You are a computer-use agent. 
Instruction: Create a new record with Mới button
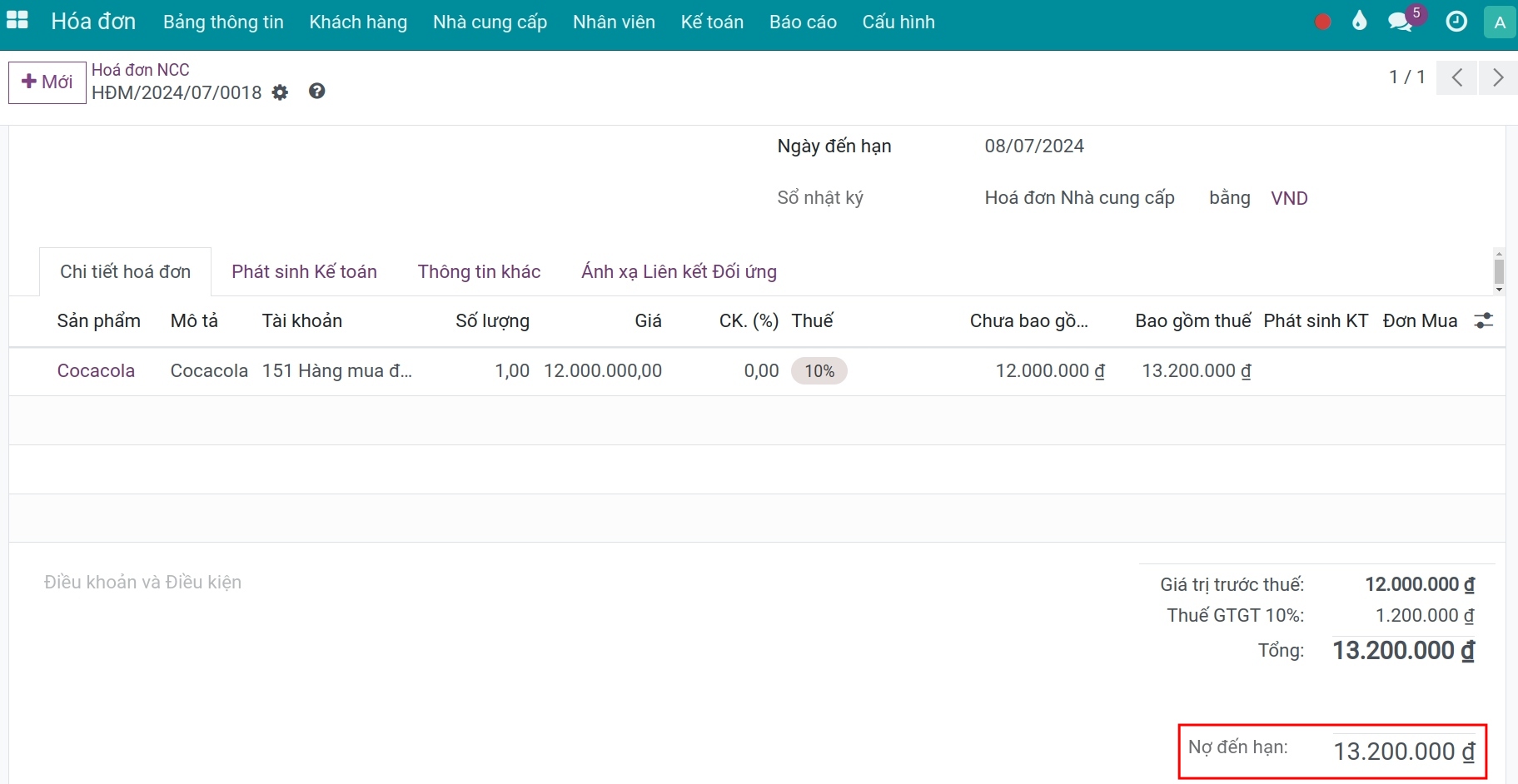47,82
